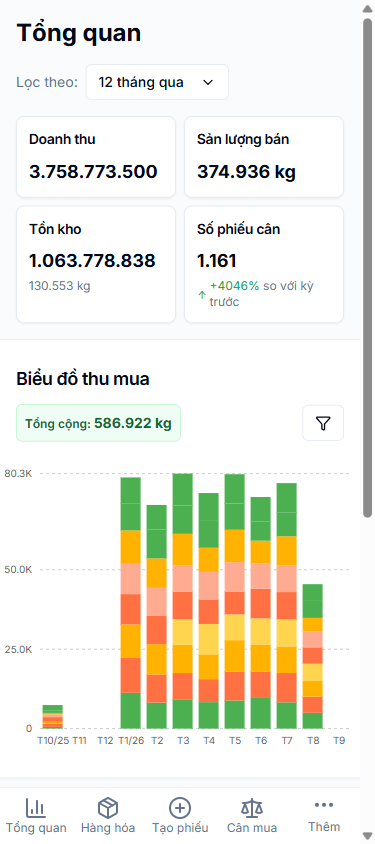
Task: Click the page vertical scrollbar thumb
Action: click(367, 268)
